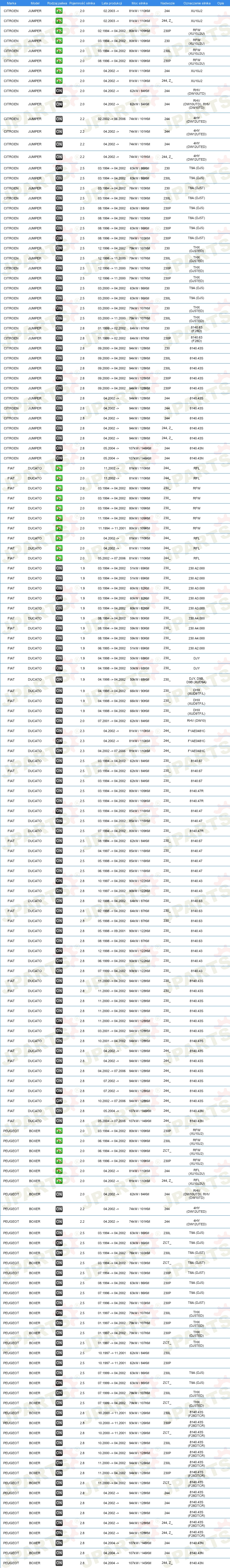The width and height of the screenshot is (230, 1568).
Task: Click ON icon in Fiat DJY, D9B engine row
Action: [x=59, y=679]
